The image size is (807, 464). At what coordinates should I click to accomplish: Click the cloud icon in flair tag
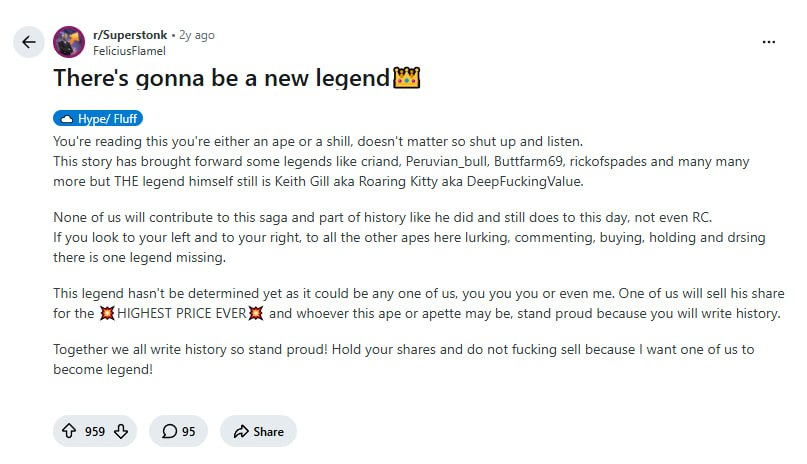click(67, 119)
